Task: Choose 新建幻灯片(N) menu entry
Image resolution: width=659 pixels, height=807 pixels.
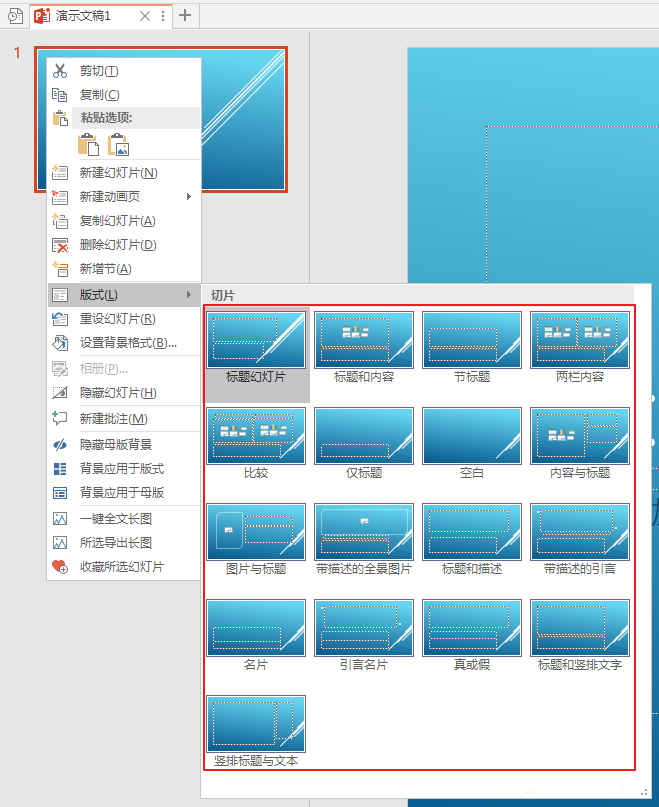Action: click(x=124, y=172)
